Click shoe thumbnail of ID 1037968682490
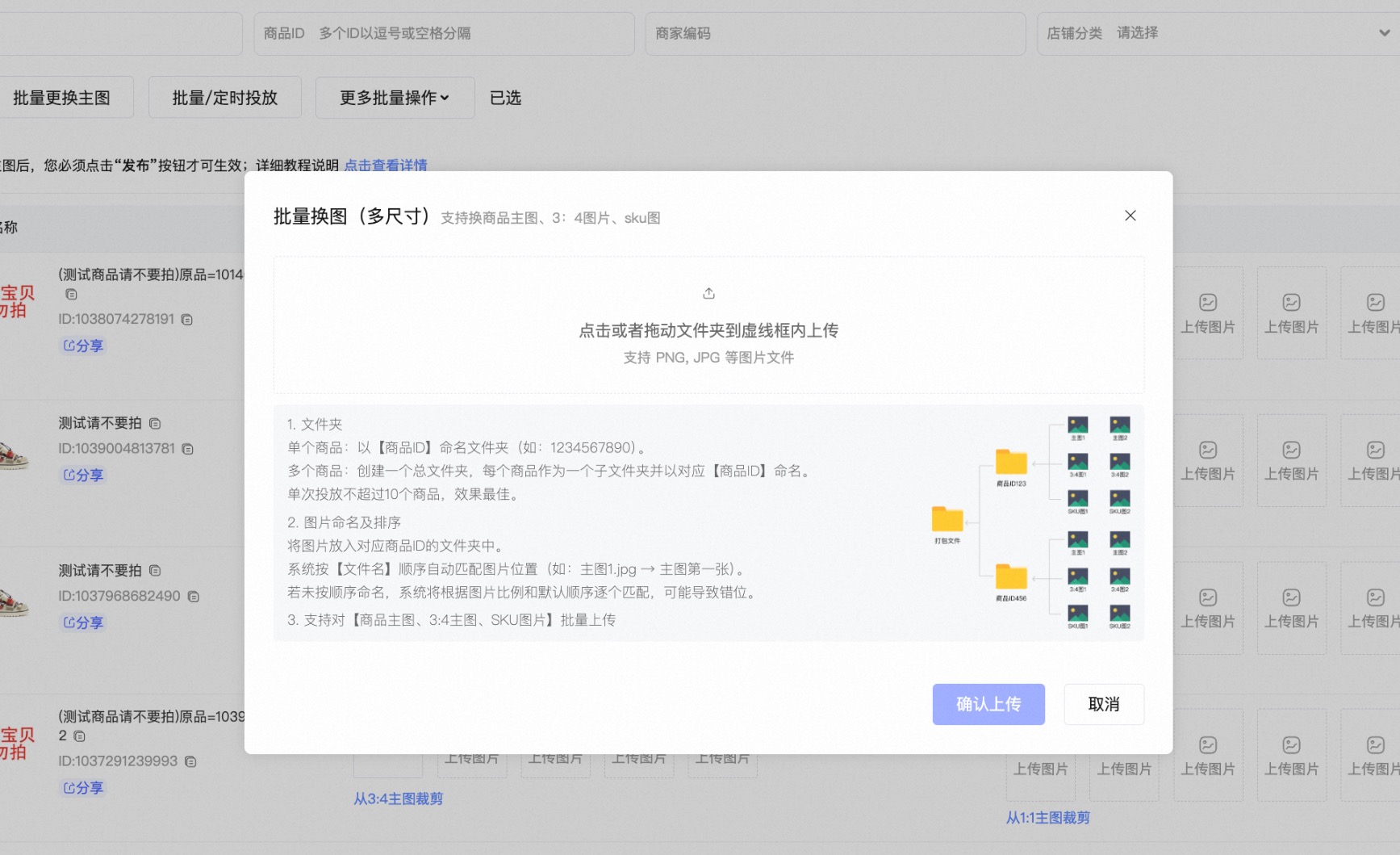 coord(14,603)
